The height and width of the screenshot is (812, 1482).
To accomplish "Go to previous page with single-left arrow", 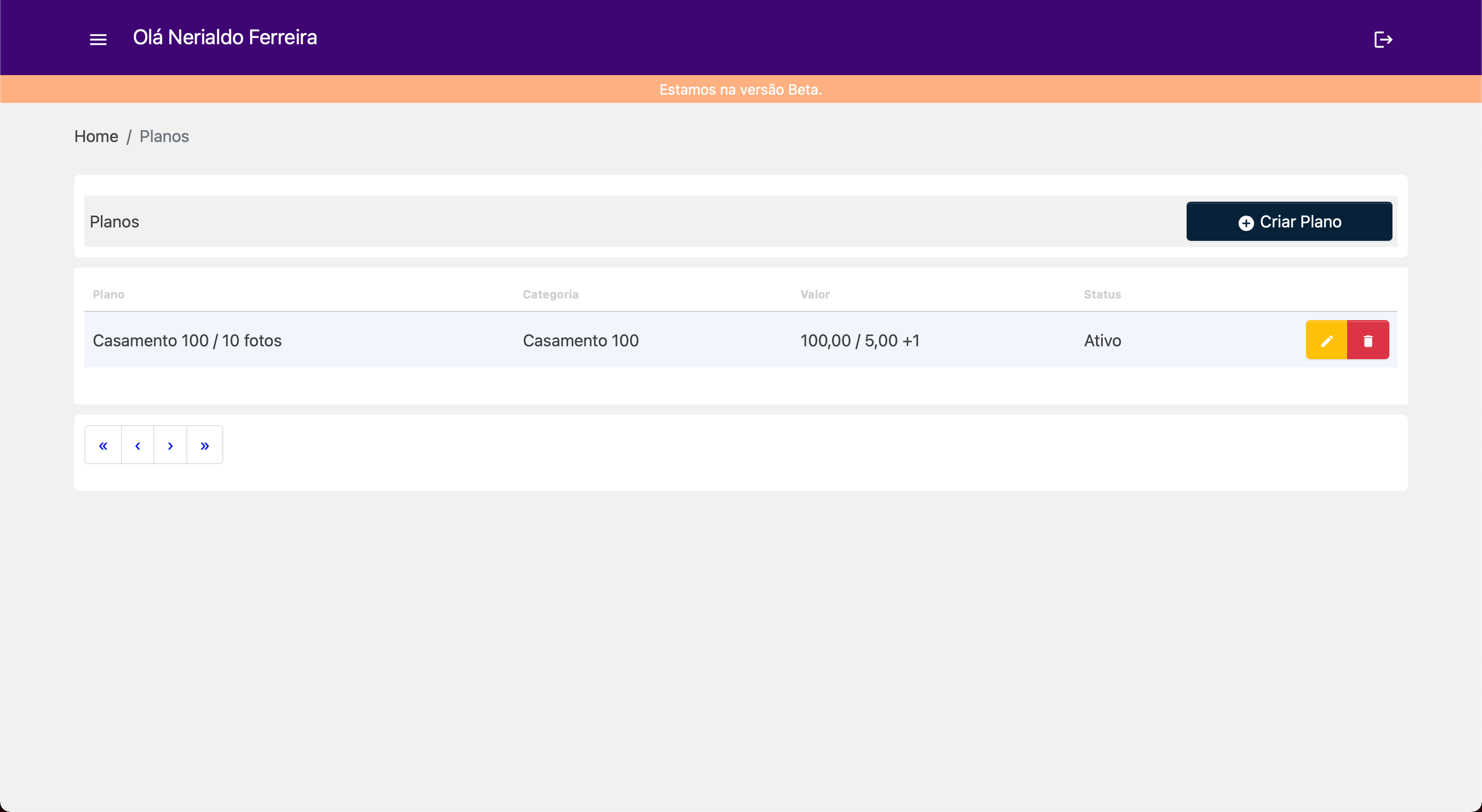I will coord(137,446).
